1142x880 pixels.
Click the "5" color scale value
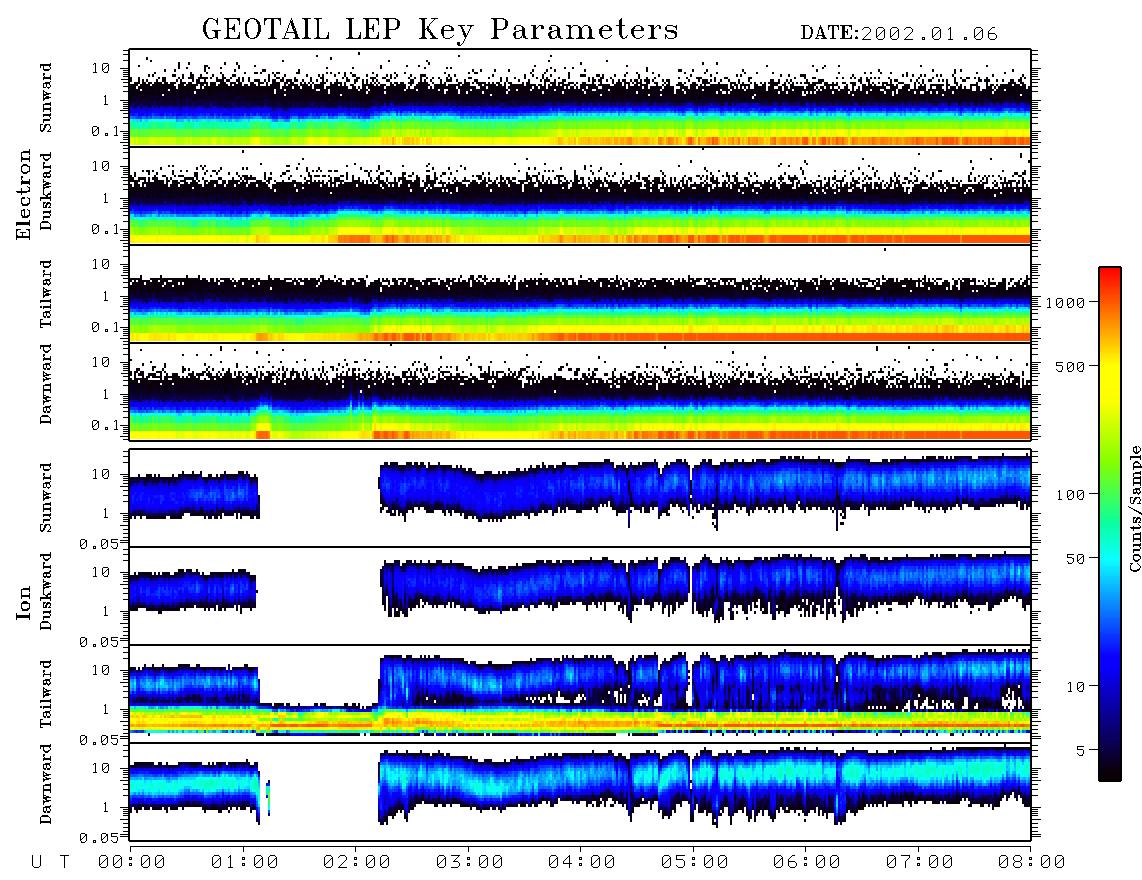tap(1080, 750)
